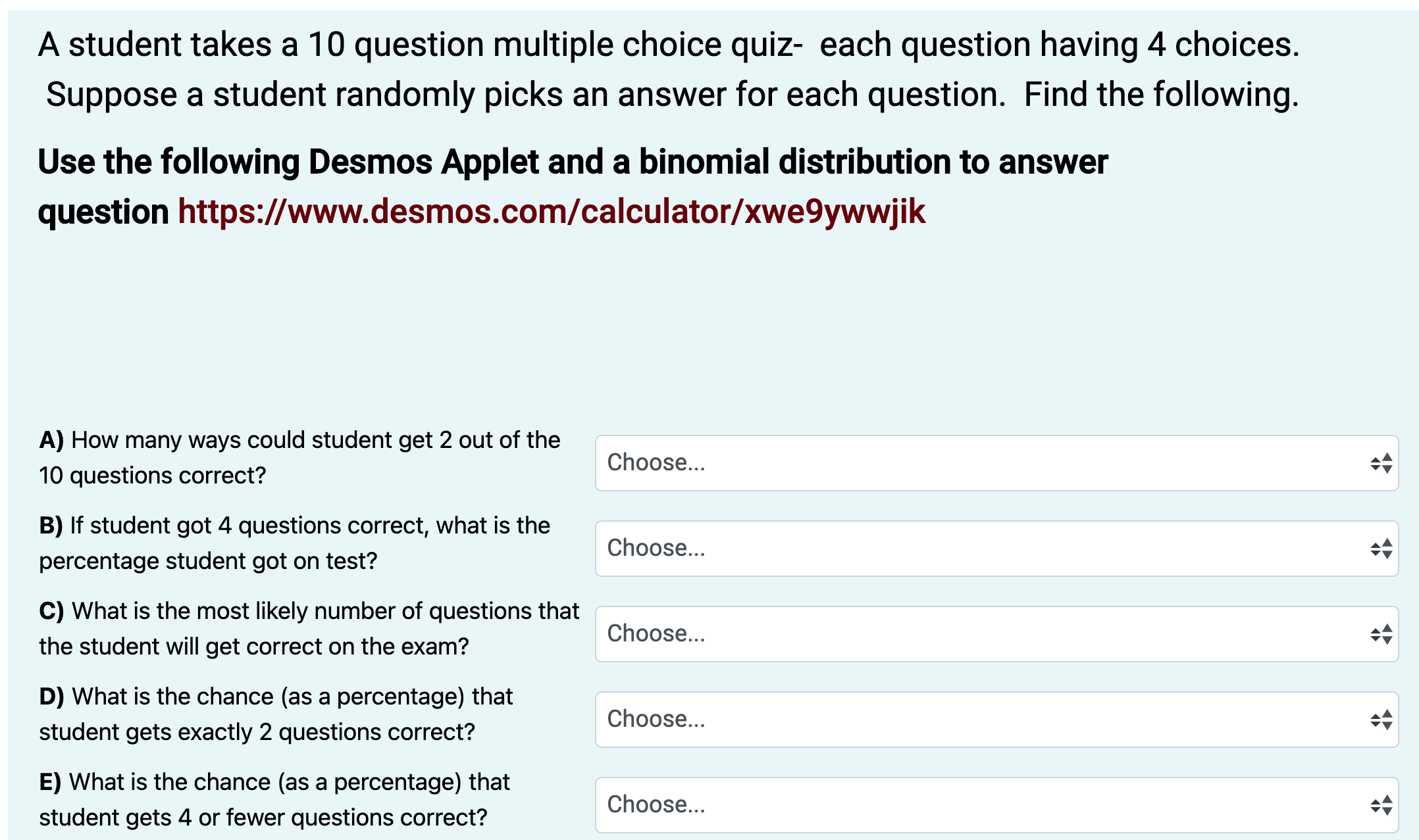
Task: Select the Choose... placeholder for question E
Action: (x=656, y=805)
